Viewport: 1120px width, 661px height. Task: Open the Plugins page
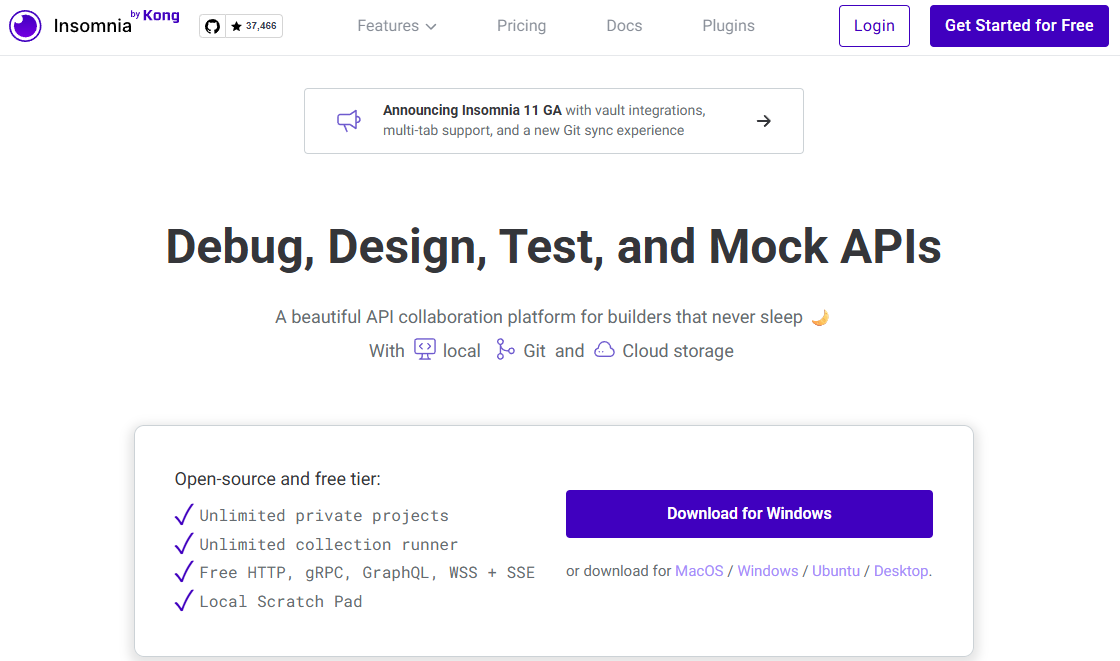(x=728, y=26)
